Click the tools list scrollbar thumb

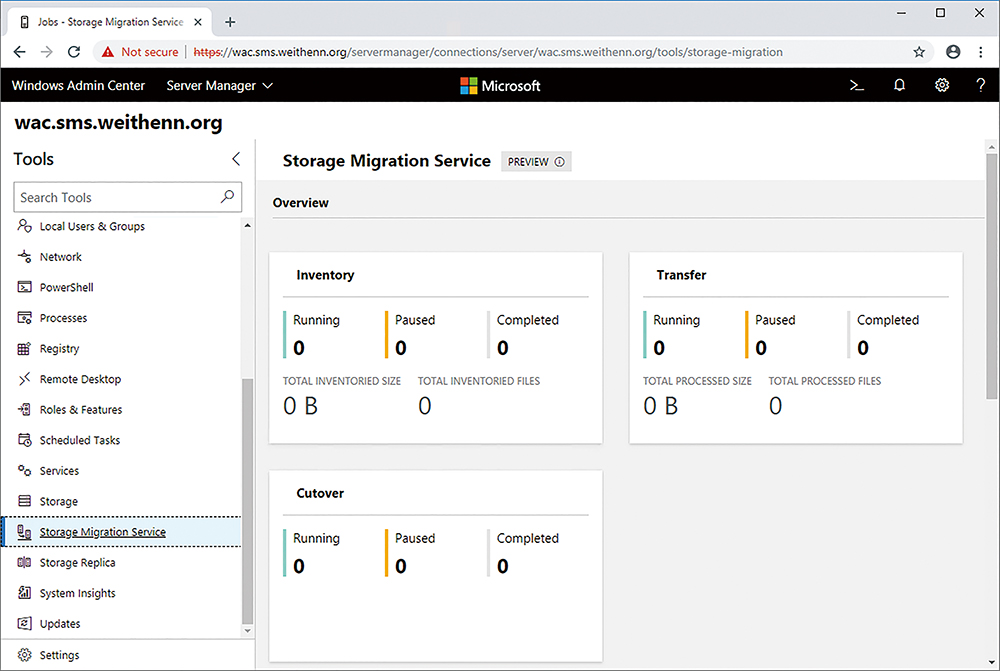247,501
